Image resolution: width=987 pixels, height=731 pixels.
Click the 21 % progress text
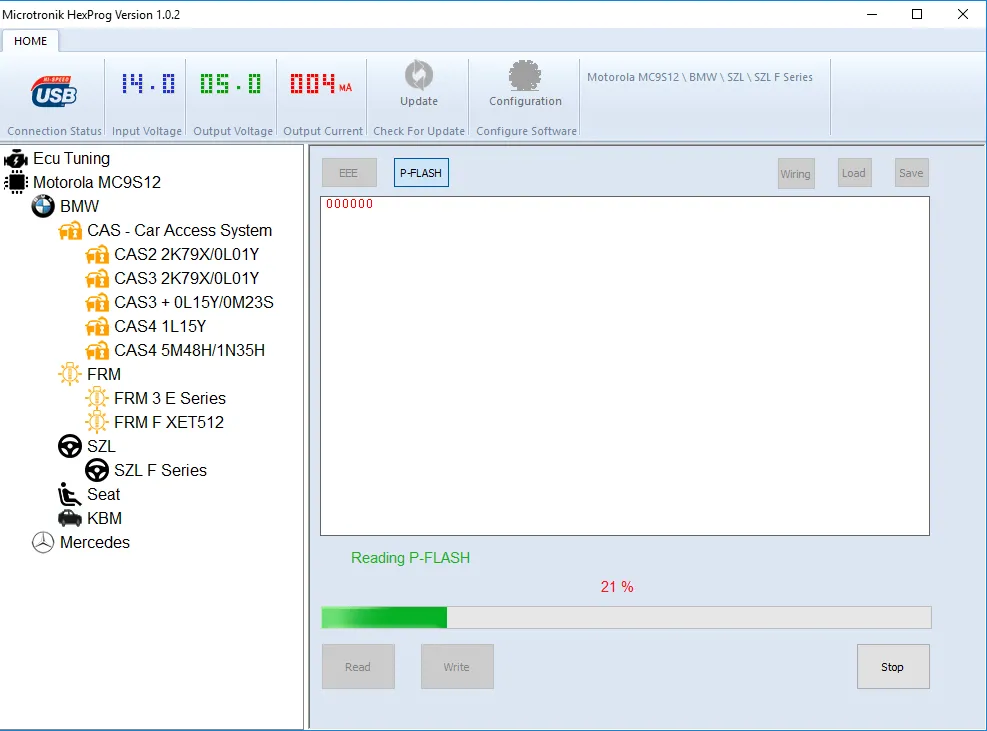pyautogui.click(x=617, y=587)
